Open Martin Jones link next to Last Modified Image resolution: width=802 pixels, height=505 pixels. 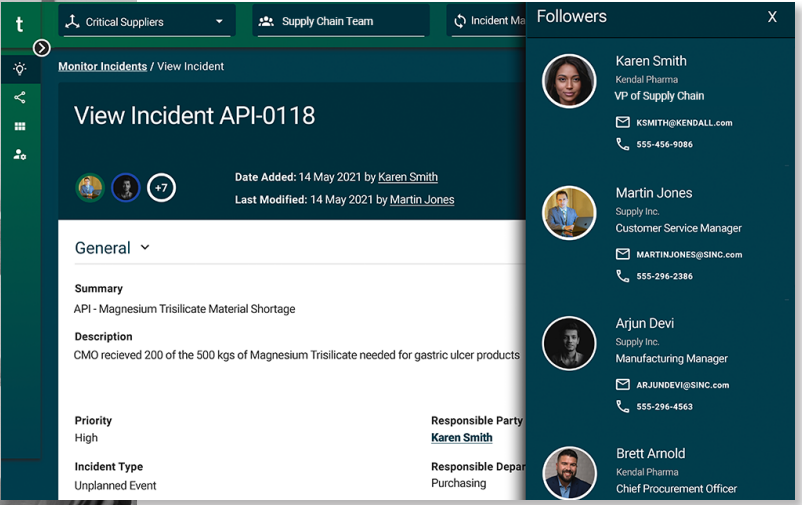click(422, 200)
